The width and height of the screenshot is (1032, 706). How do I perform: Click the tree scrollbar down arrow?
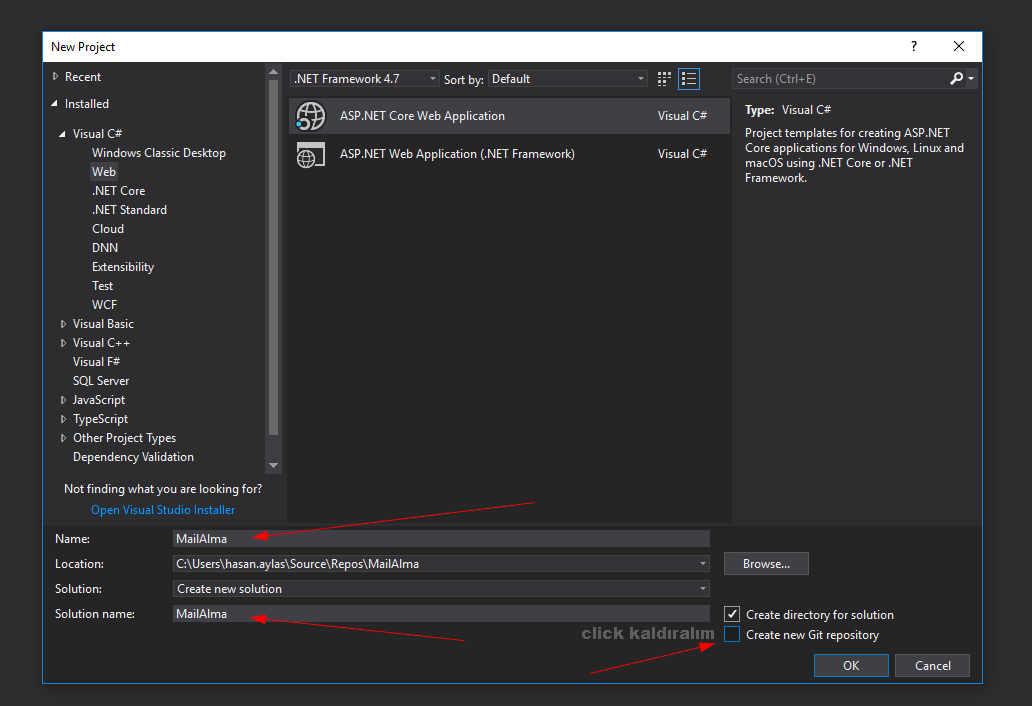274,465
